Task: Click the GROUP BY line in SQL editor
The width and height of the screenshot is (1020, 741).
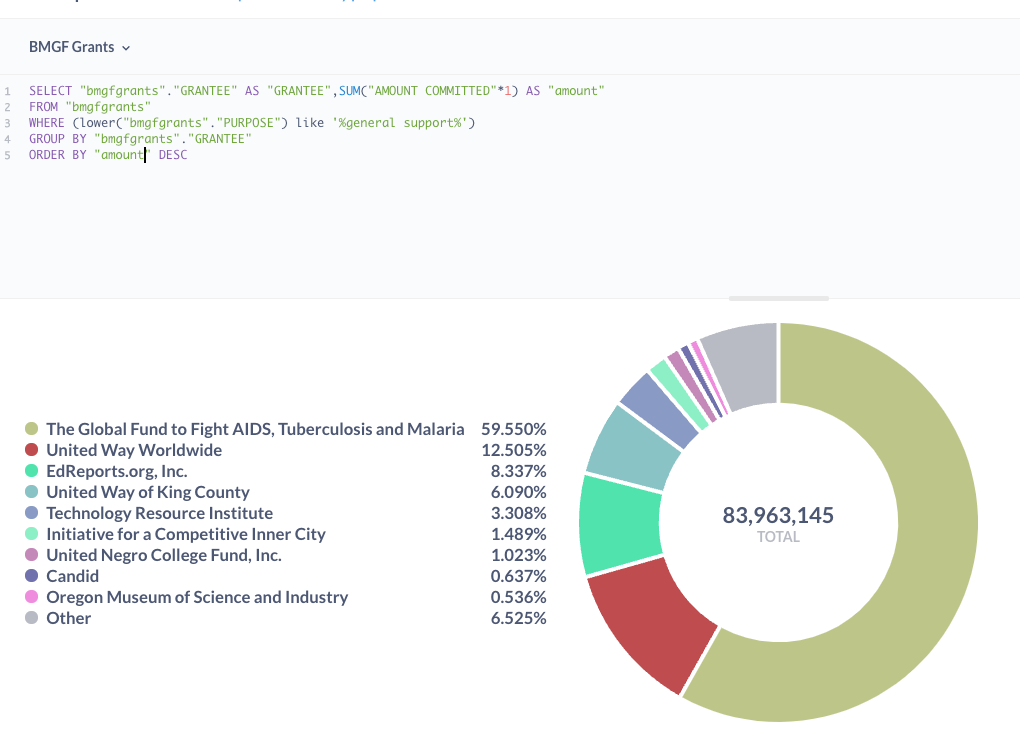Action: 140,139
